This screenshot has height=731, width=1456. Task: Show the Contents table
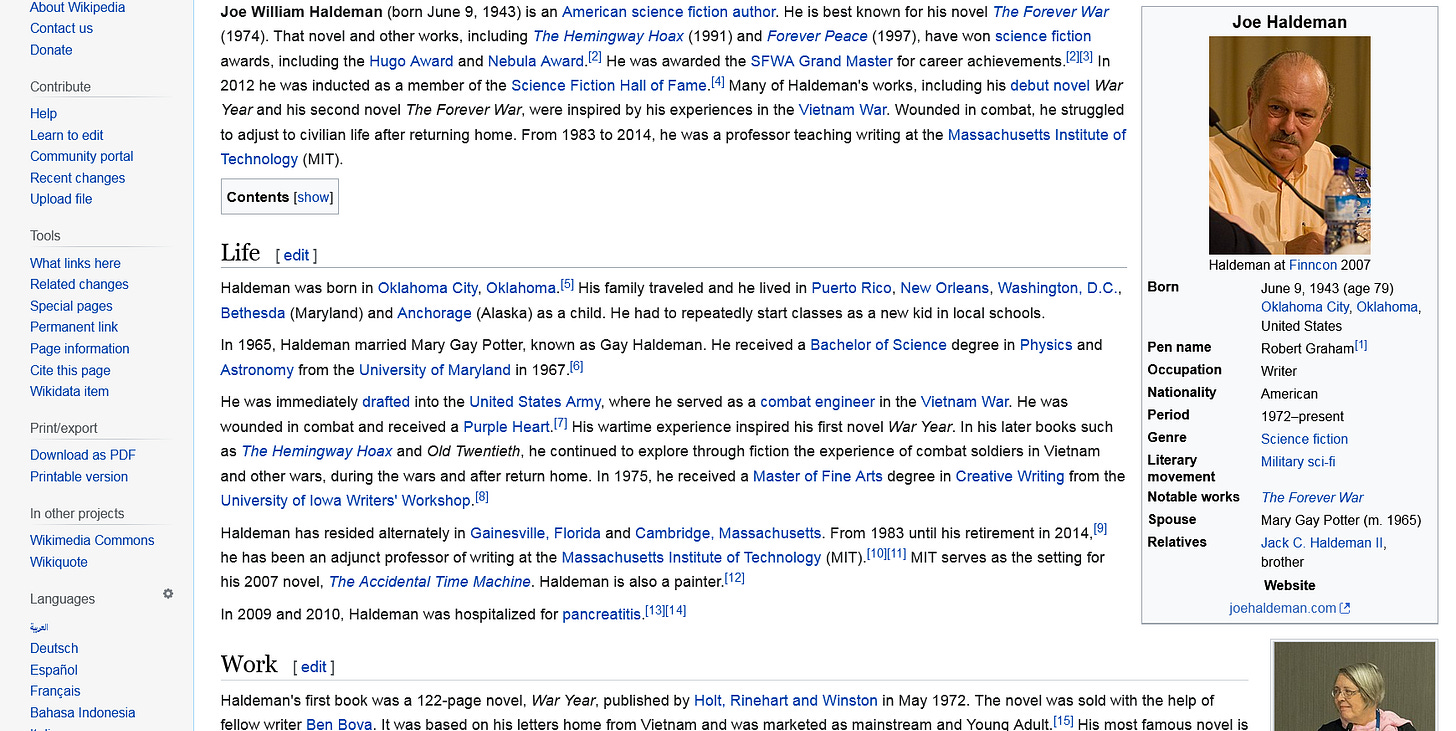coord(313,197)
